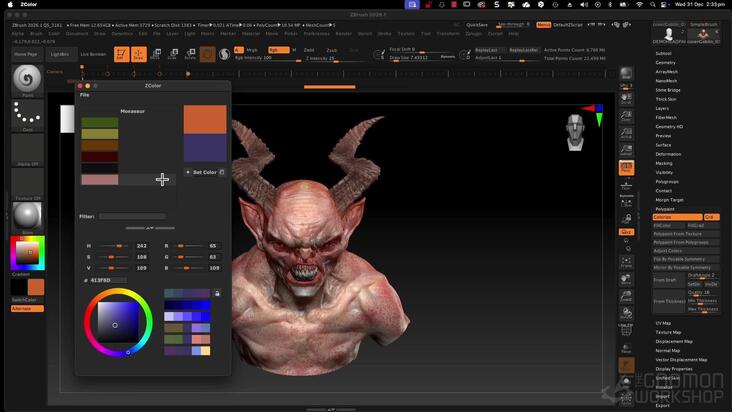
Task: Open LightBox
Action: click(60, 54)
